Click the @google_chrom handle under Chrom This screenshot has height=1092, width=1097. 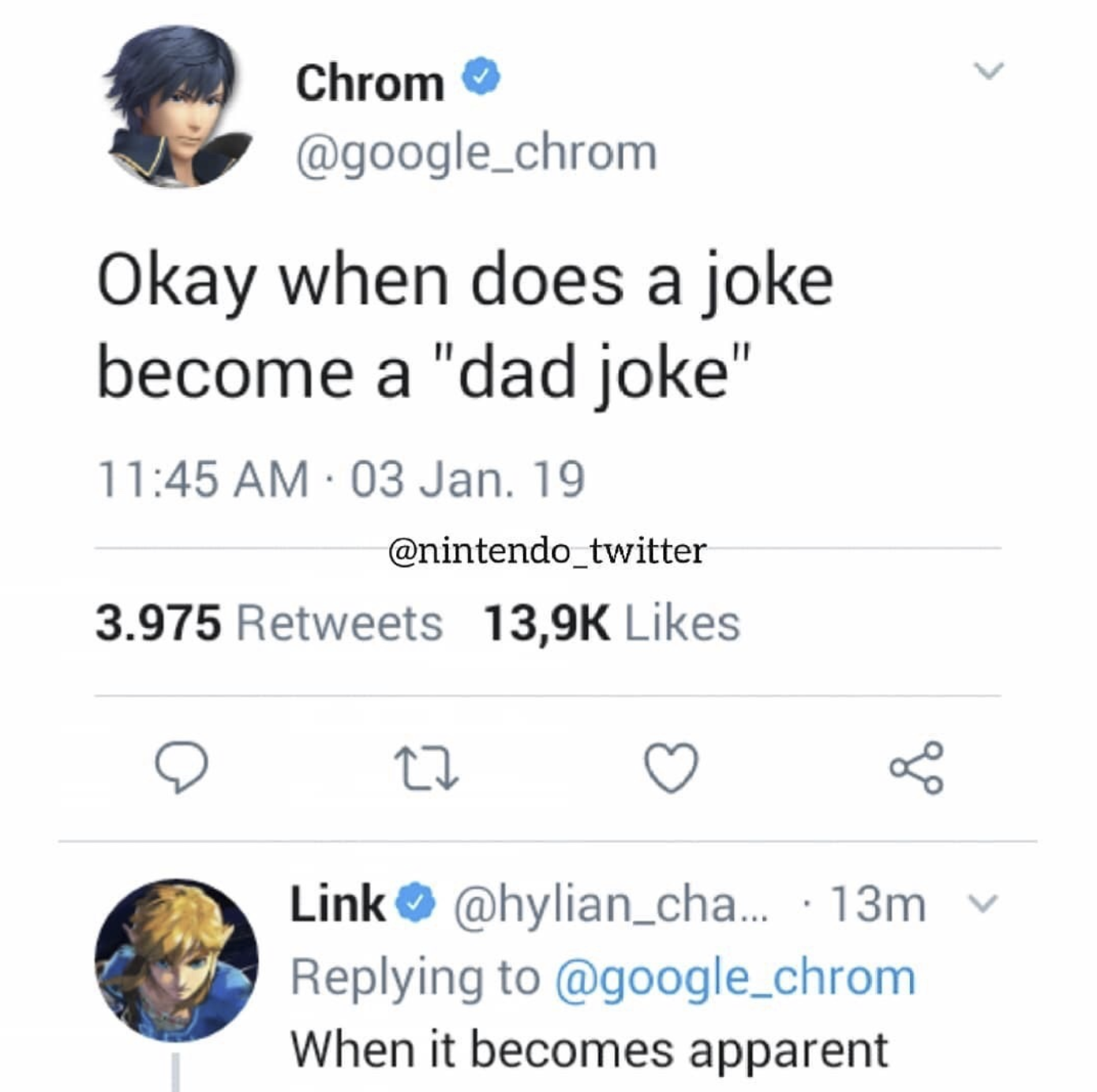pos(476,152)
